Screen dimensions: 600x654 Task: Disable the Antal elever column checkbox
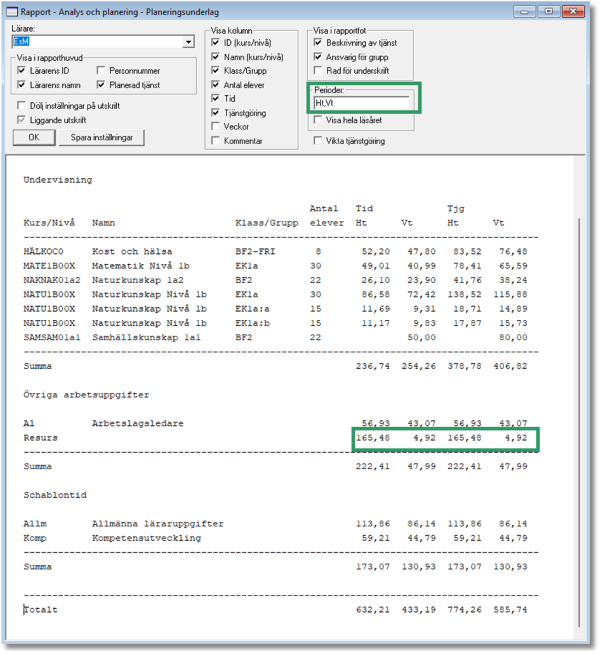tap(217, 86)
